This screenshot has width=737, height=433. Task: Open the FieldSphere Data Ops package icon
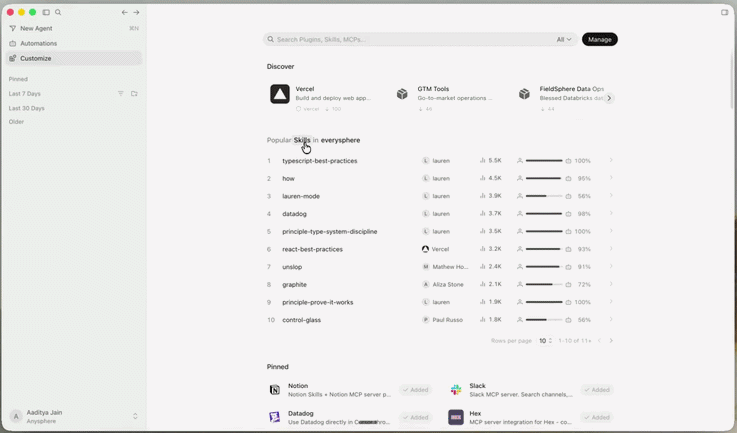(x=524, y=94)
